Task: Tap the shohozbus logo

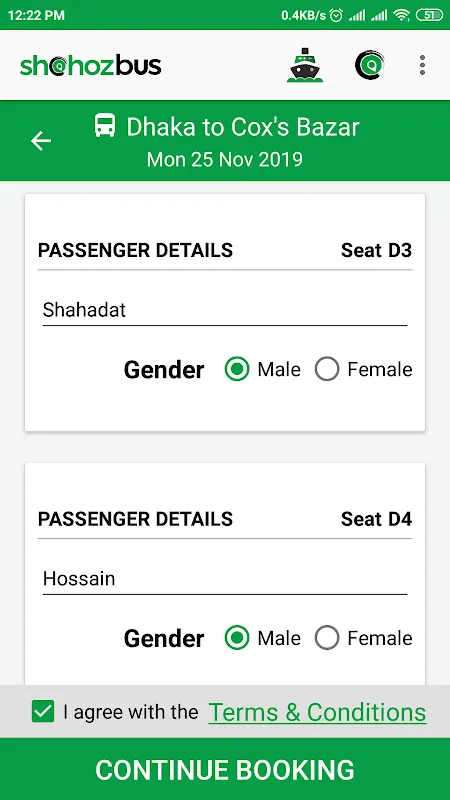Action: [91, 66]
